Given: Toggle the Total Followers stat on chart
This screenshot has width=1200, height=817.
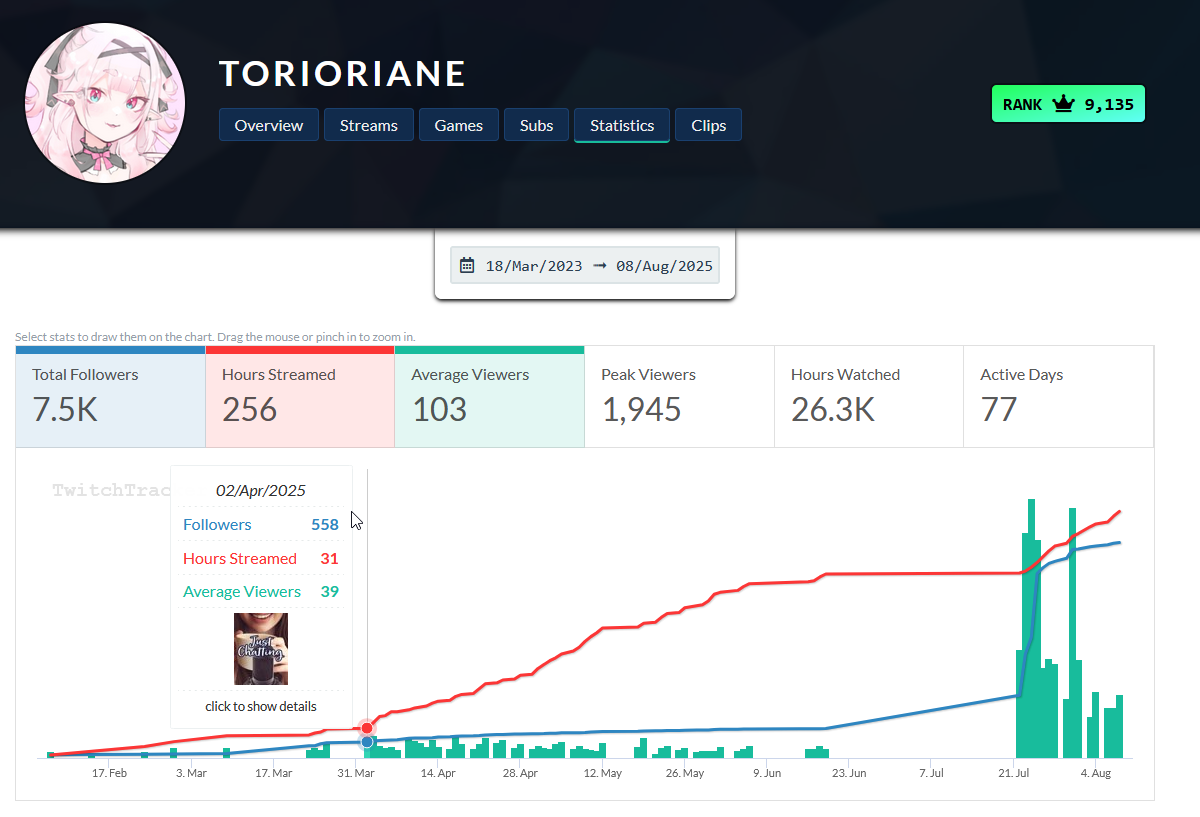Looking at the screenshot, I should pyautogui.click(x=110, y=396).
